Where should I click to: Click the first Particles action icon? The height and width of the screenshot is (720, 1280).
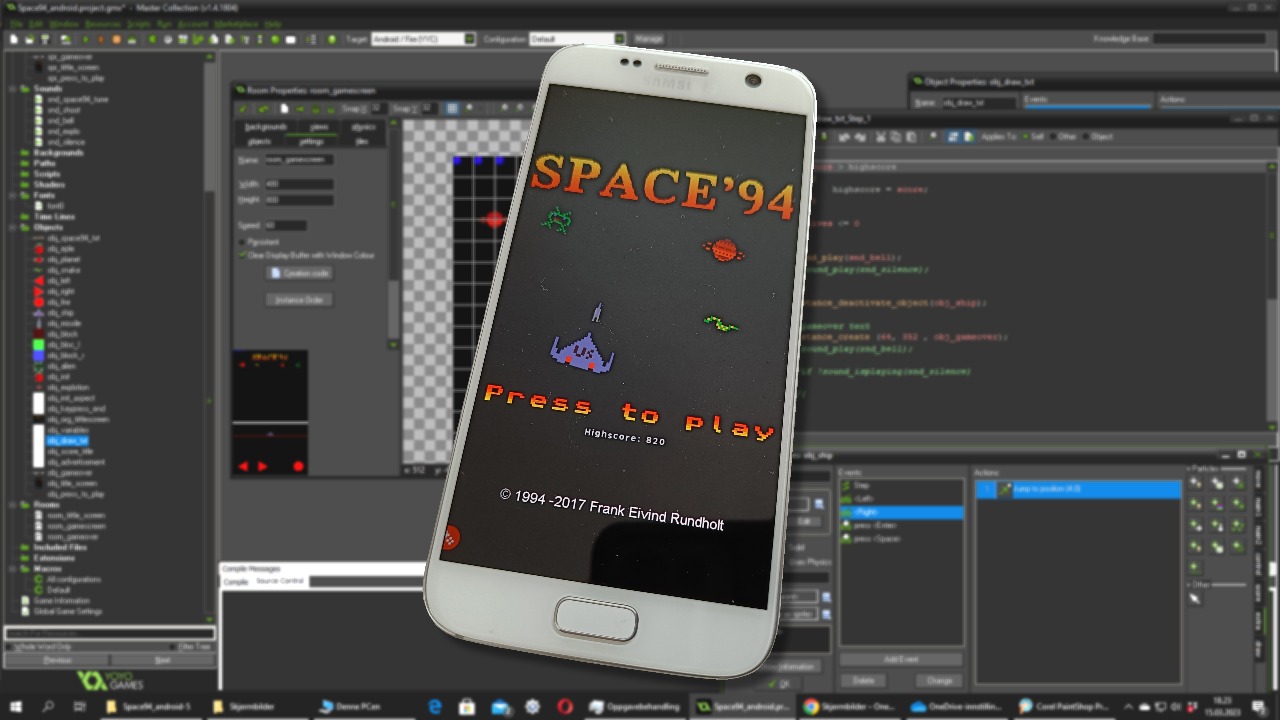click(x=1195, y=483)
